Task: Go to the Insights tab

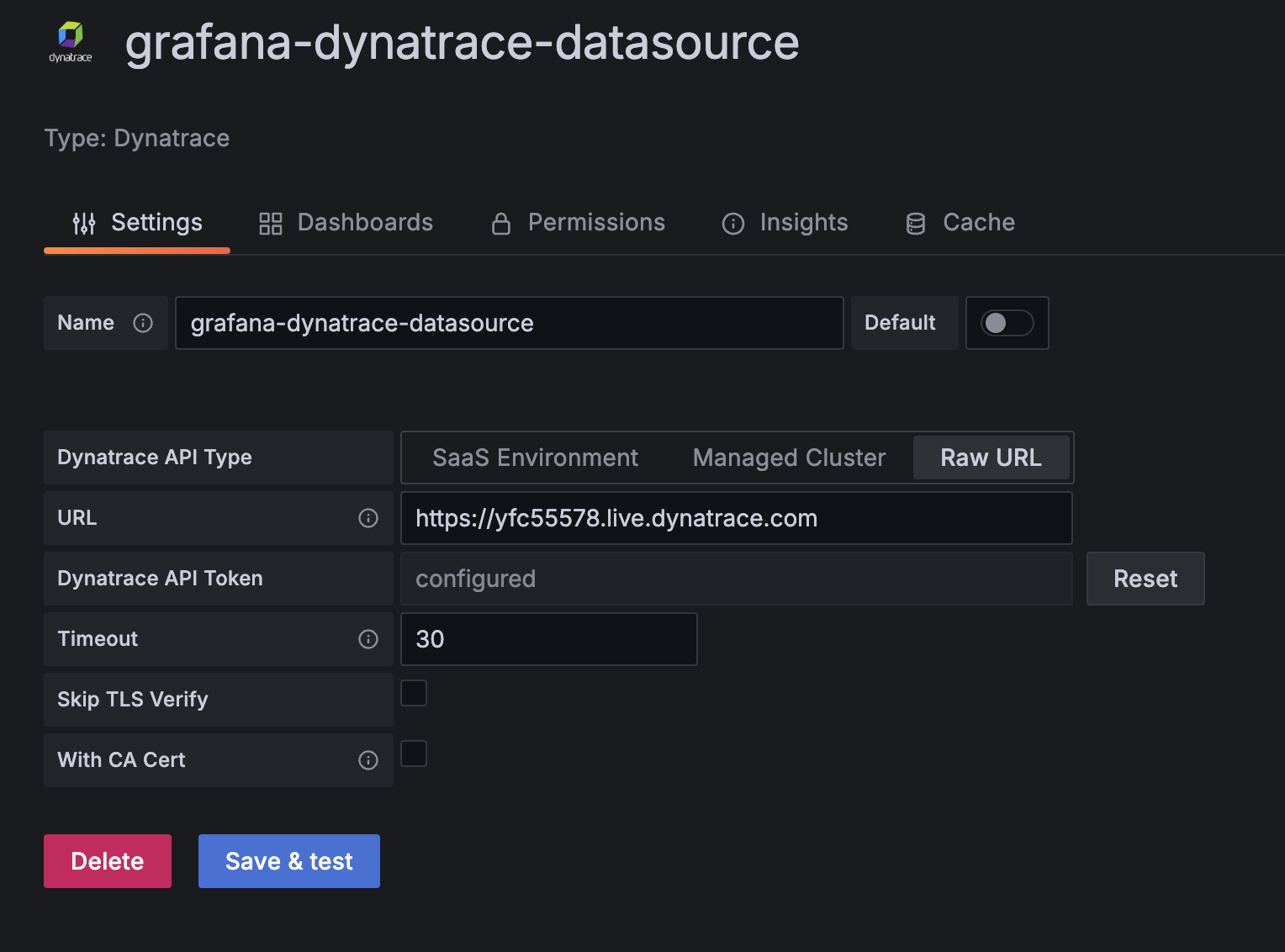Action: 785,223
